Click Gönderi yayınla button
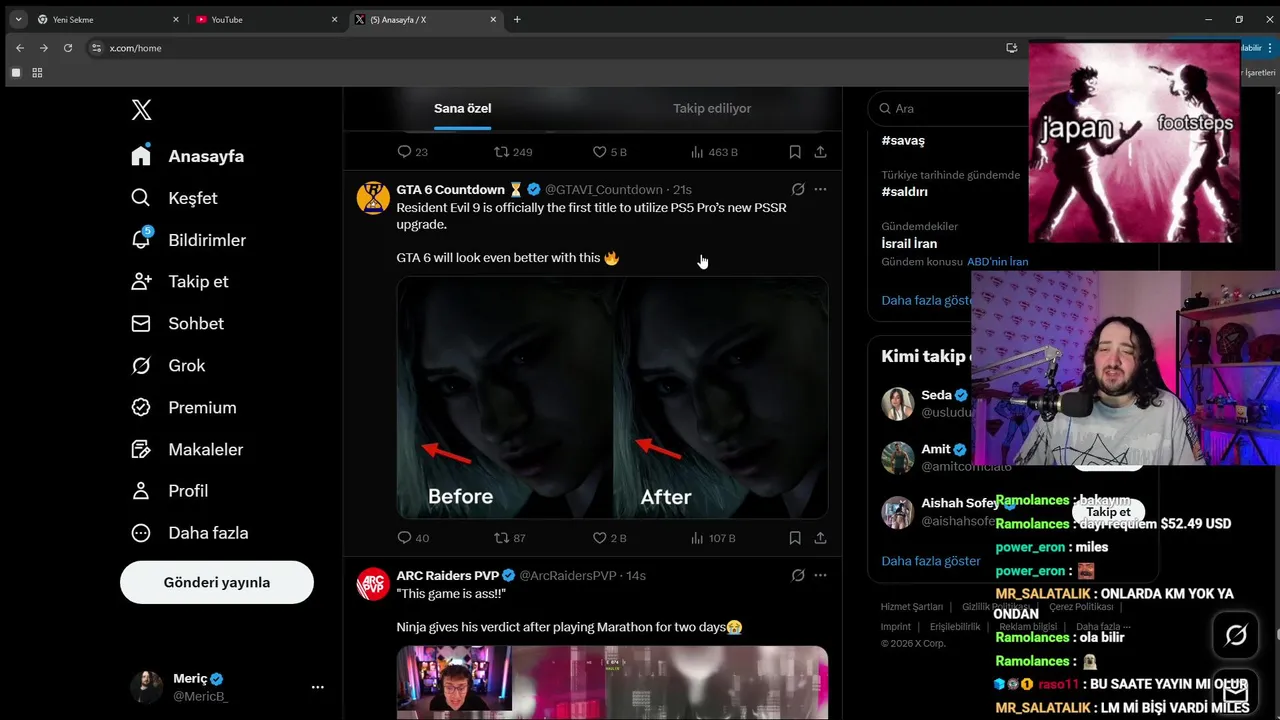The width and height of the screenshot is (1280, 720). point(217,582)
